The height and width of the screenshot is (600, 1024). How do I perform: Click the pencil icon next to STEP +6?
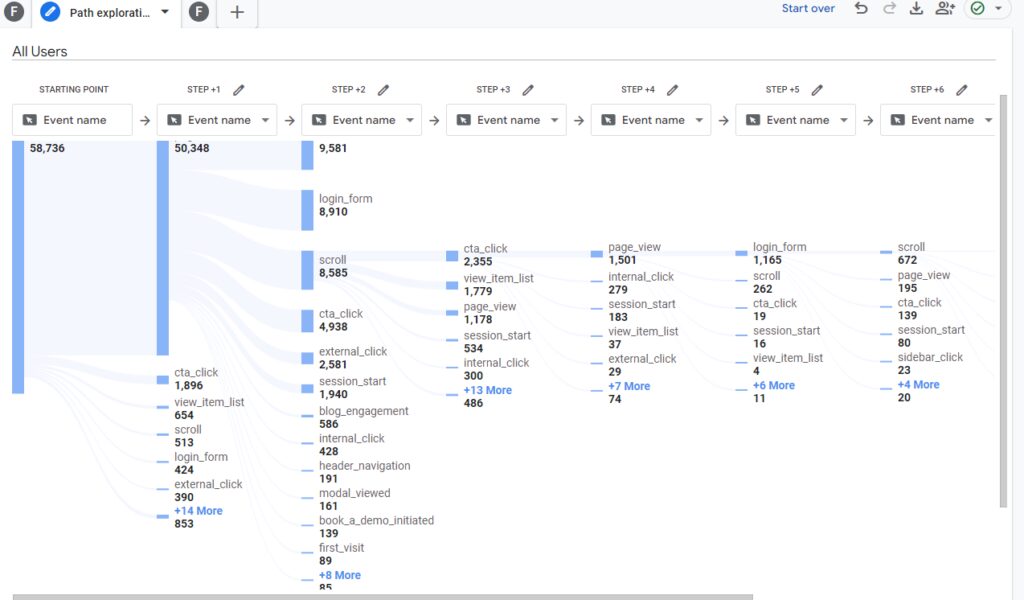point(961,89)
